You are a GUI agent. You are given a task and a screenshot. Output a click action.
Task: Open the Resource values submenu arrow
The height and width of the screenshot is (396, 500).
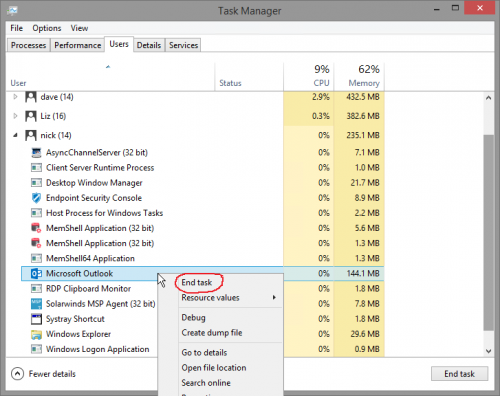[274, 297]
